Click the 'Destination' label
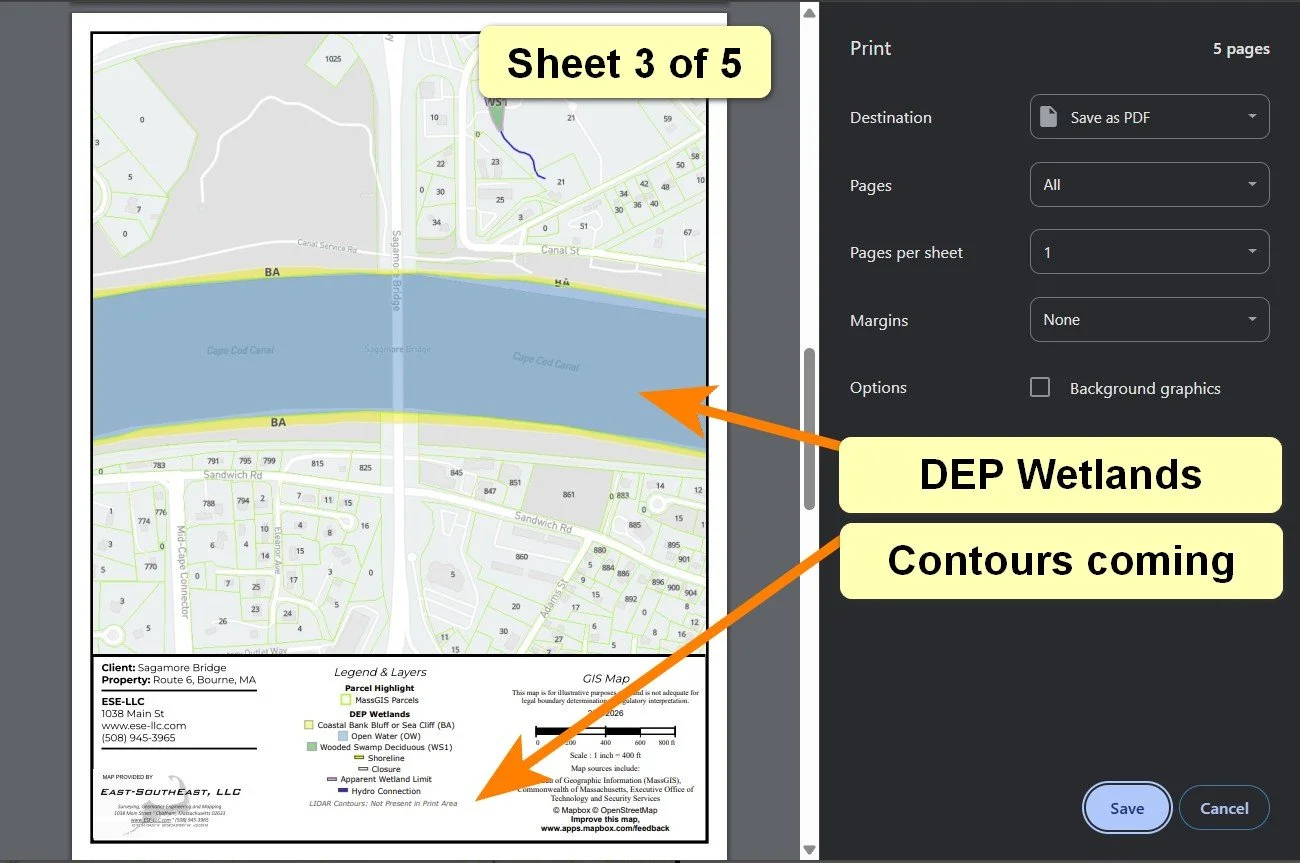The image size is (1300, 863). pos(890,117)
